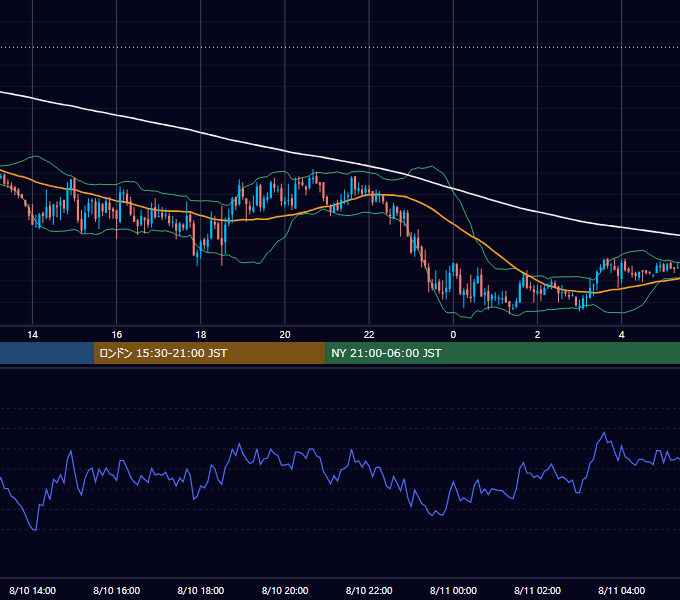
Task: Click the 0 hour label on price chart axis
Action: tap(453, 335)
